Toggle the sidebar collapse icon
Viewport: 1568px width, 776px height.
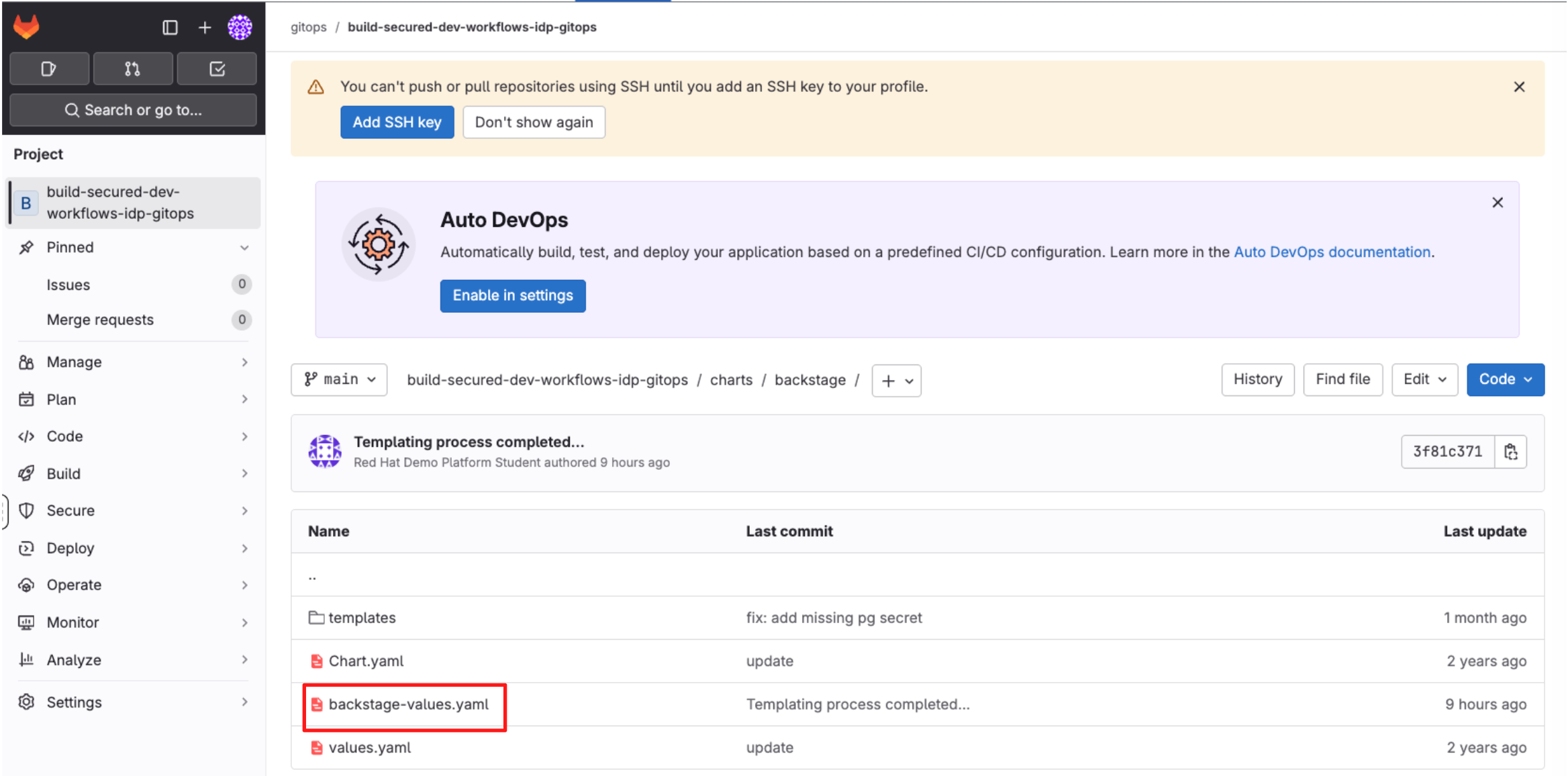point(170,28)
